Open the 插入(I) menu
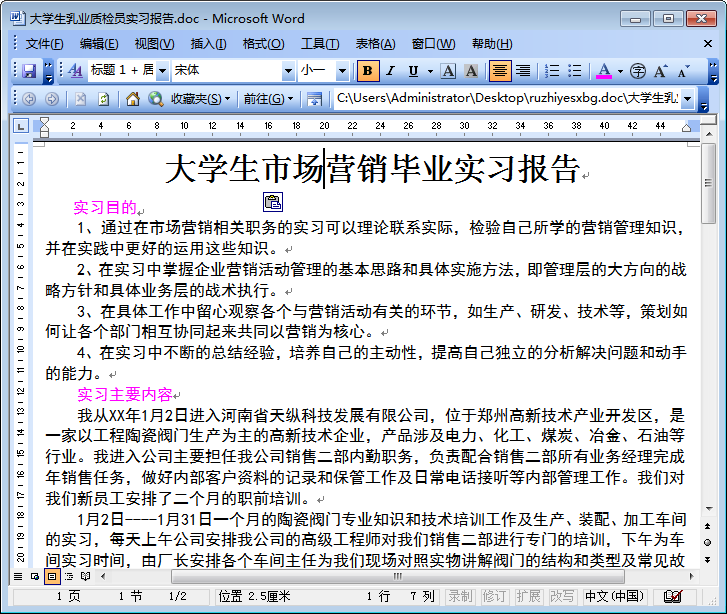 click(209, 44)
